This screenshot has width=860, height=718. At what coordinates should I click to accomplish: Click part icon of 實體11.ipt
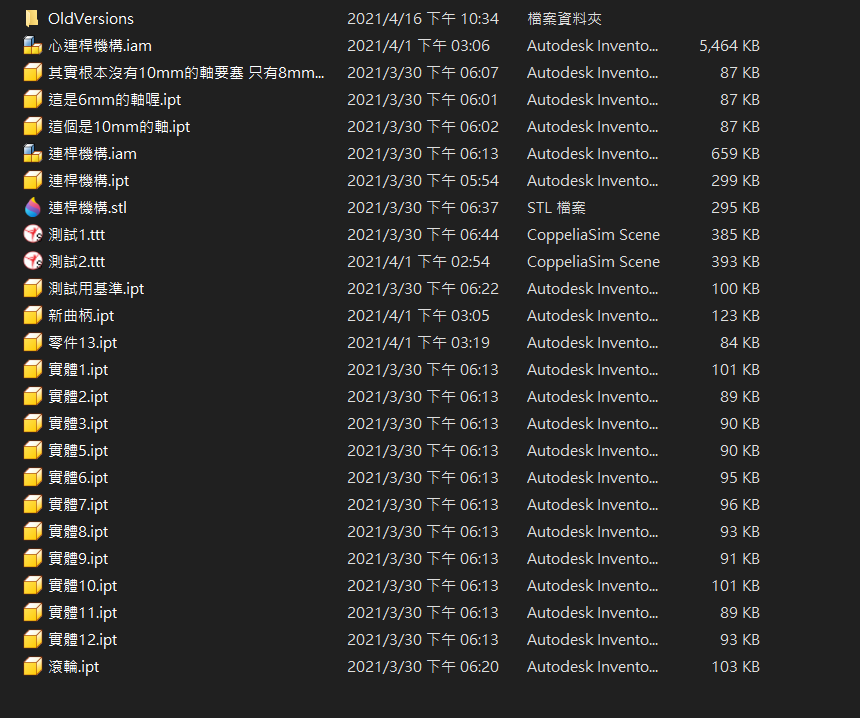(32, 612)
